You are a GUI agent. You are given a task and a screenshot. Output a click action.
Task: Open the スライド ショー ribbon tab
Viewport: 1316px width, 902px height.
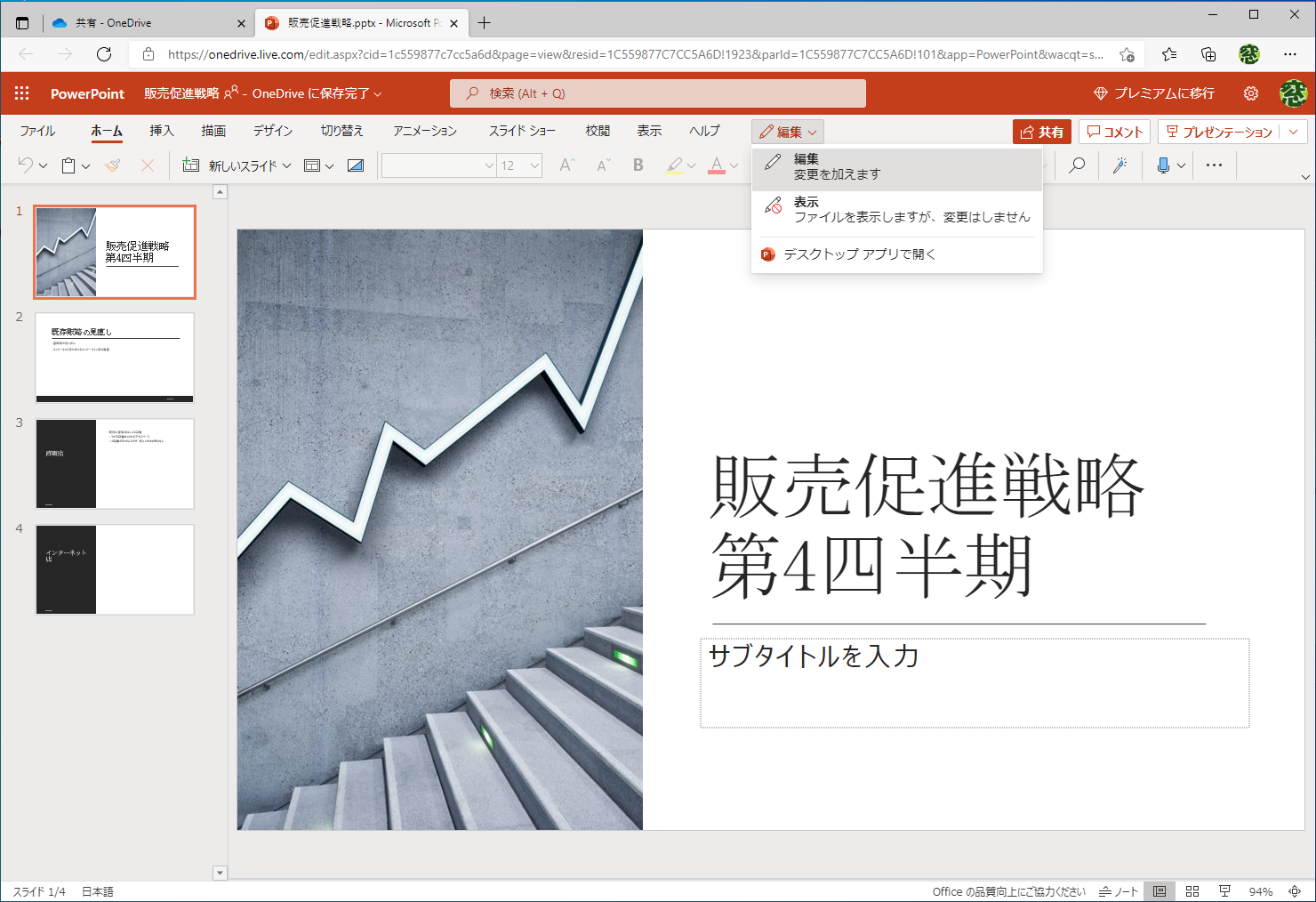[523, 130]
